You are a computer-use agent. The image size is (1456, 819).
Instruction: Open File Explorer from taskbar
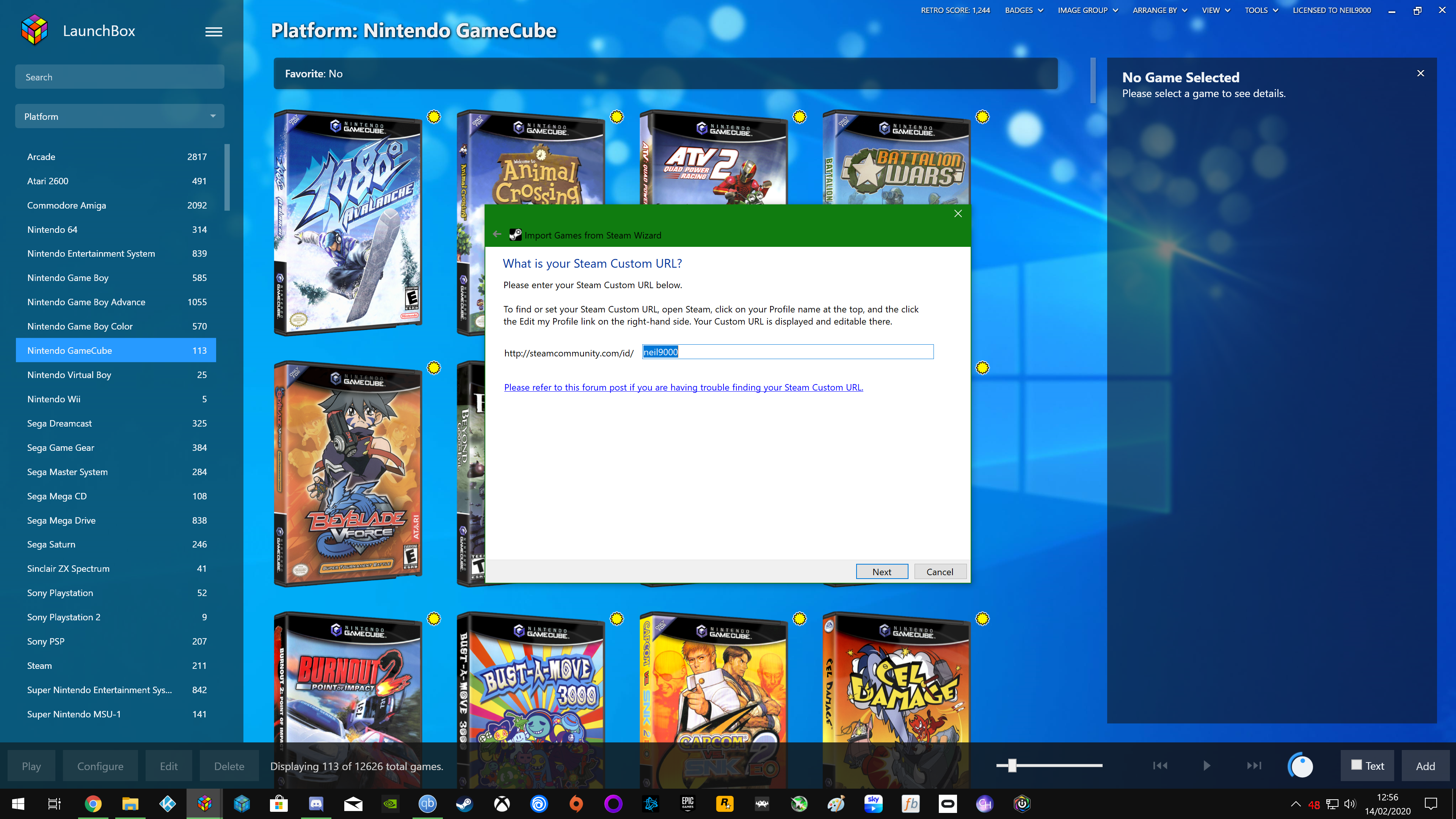pos(130,804)
